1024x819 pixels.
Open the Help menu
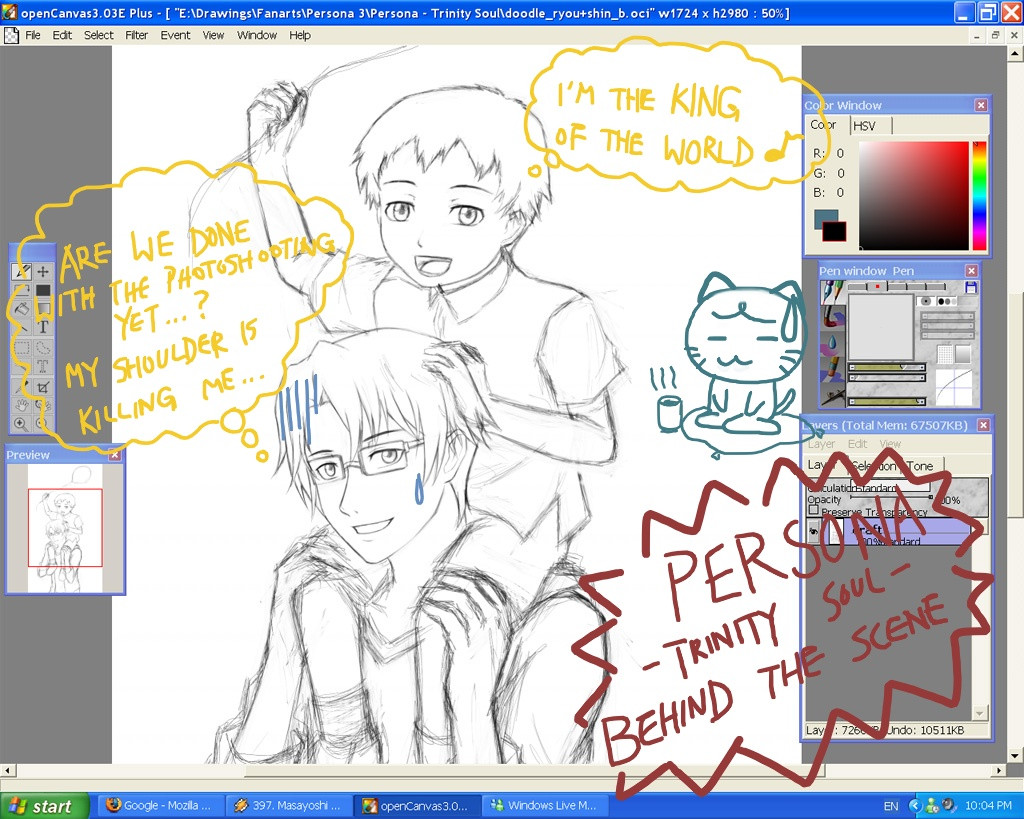300,35
